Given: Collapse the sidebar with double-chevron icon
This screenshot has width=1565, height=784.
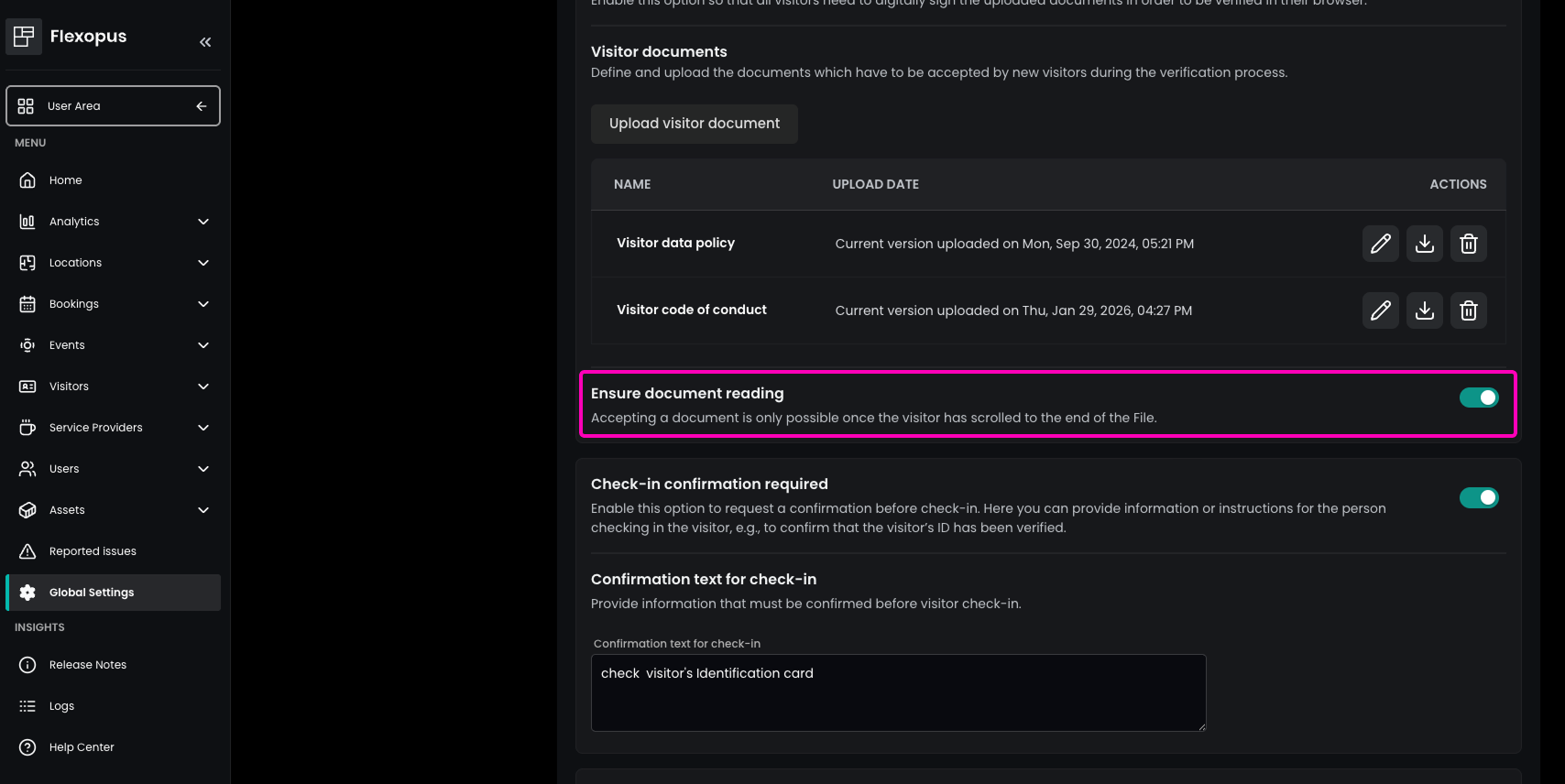Looking at the screenshot, I should pos(205,42).
